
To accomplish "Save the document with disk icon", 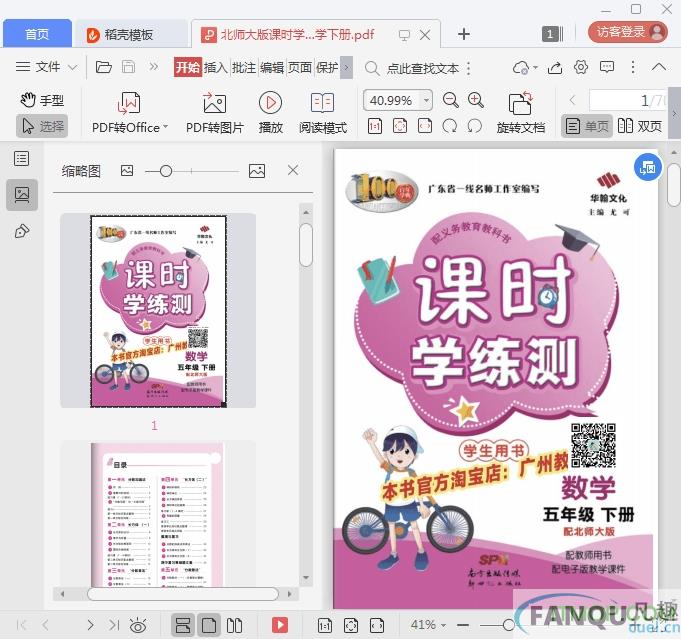I will [128, 67].
